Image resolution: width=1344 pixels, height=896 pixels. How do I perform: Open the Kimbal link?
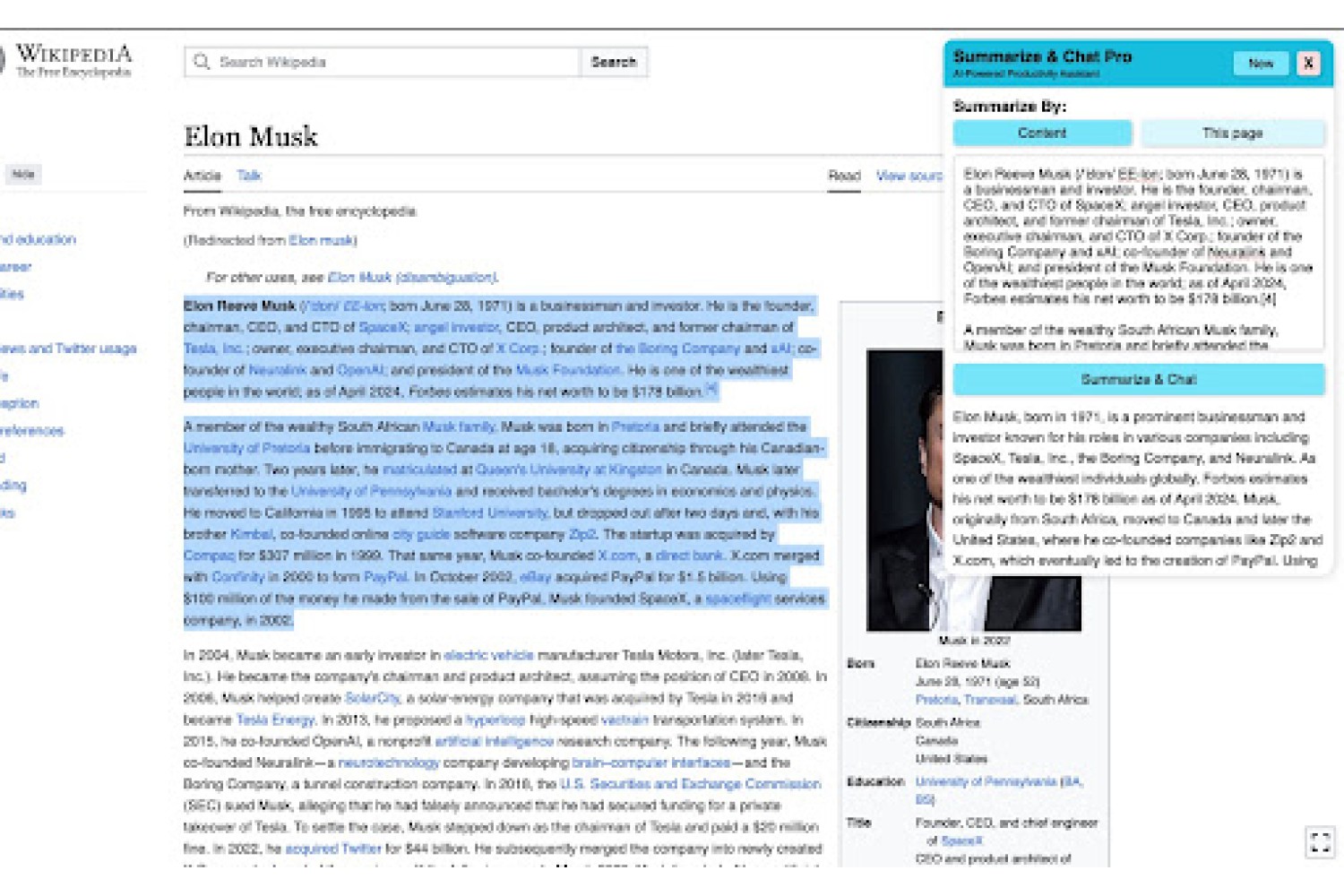tap(251, 534)
